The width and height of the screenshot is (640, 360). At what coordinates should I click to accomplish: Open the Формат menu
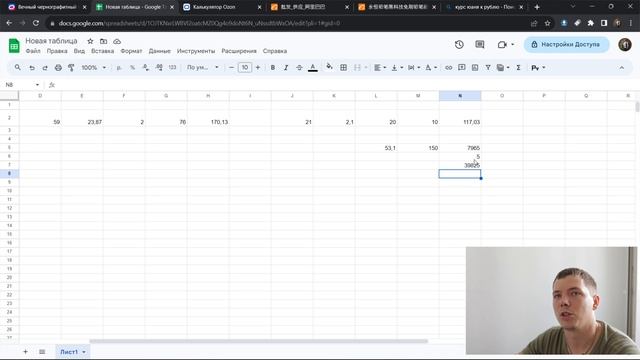pos(131,51)
